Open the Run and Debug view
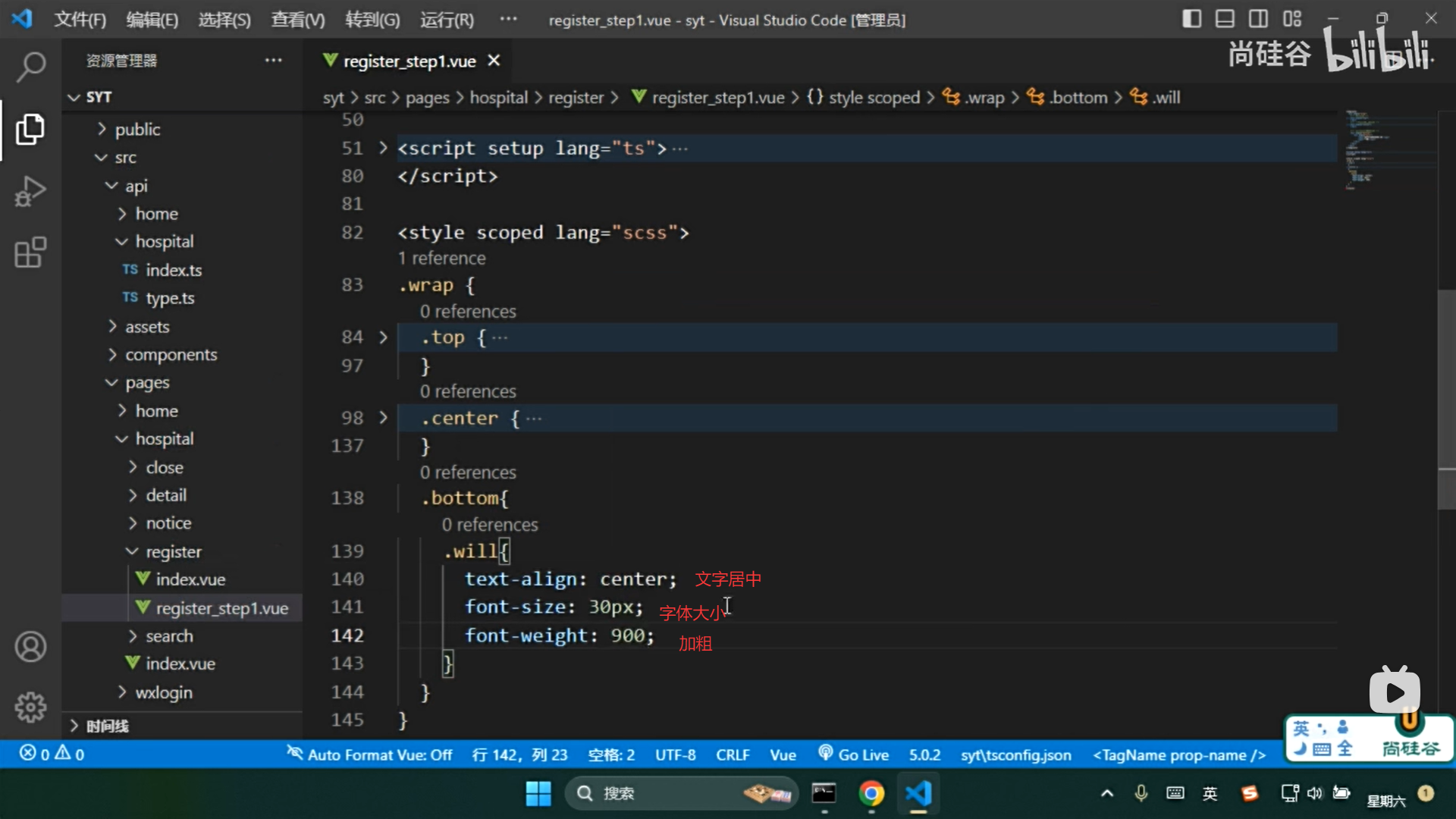Image resolution: width=1456 pixels, height=819 pixels. pos(30,190)
